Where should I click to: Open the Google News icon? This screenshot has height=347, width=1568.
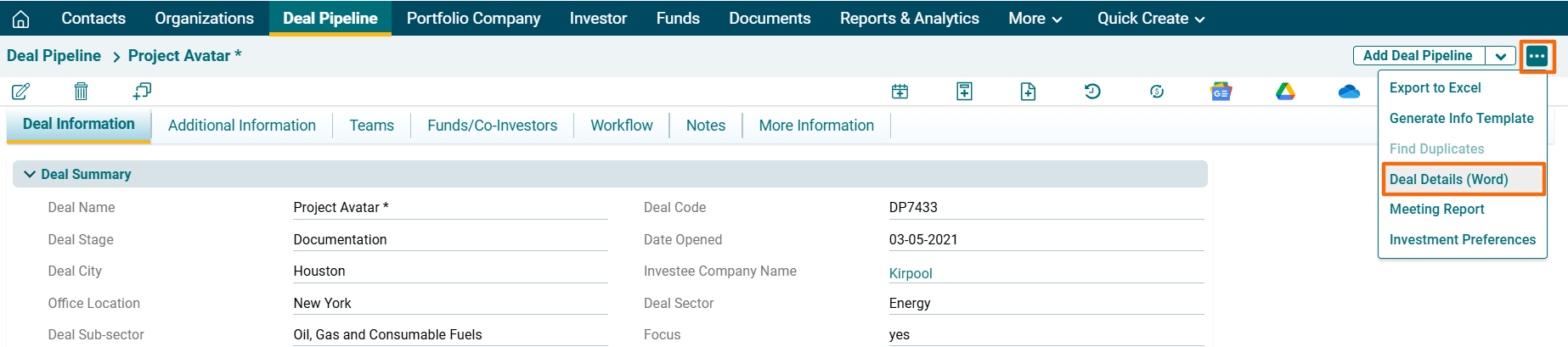coord(1221,92)
